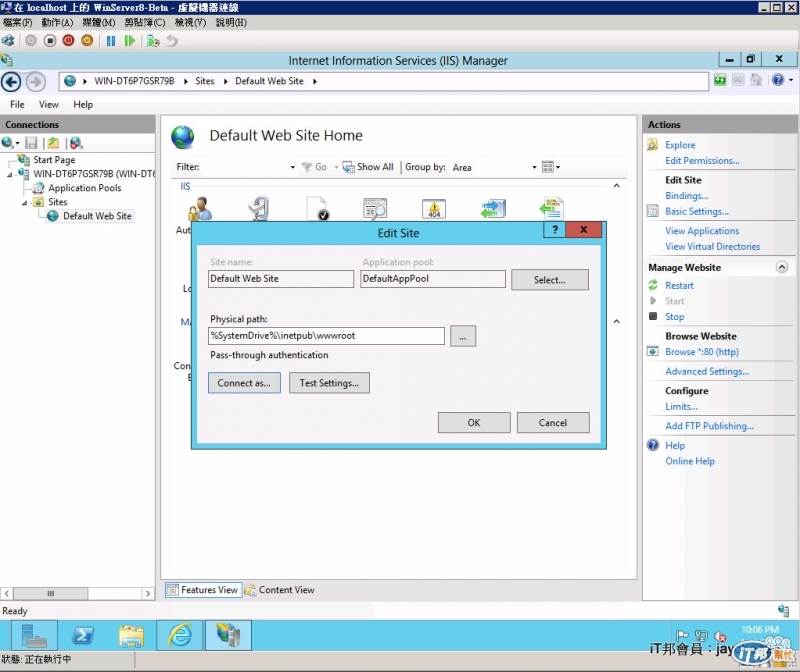
Task: Open the Authentication feature icon
Action: [x=201, y=209]
